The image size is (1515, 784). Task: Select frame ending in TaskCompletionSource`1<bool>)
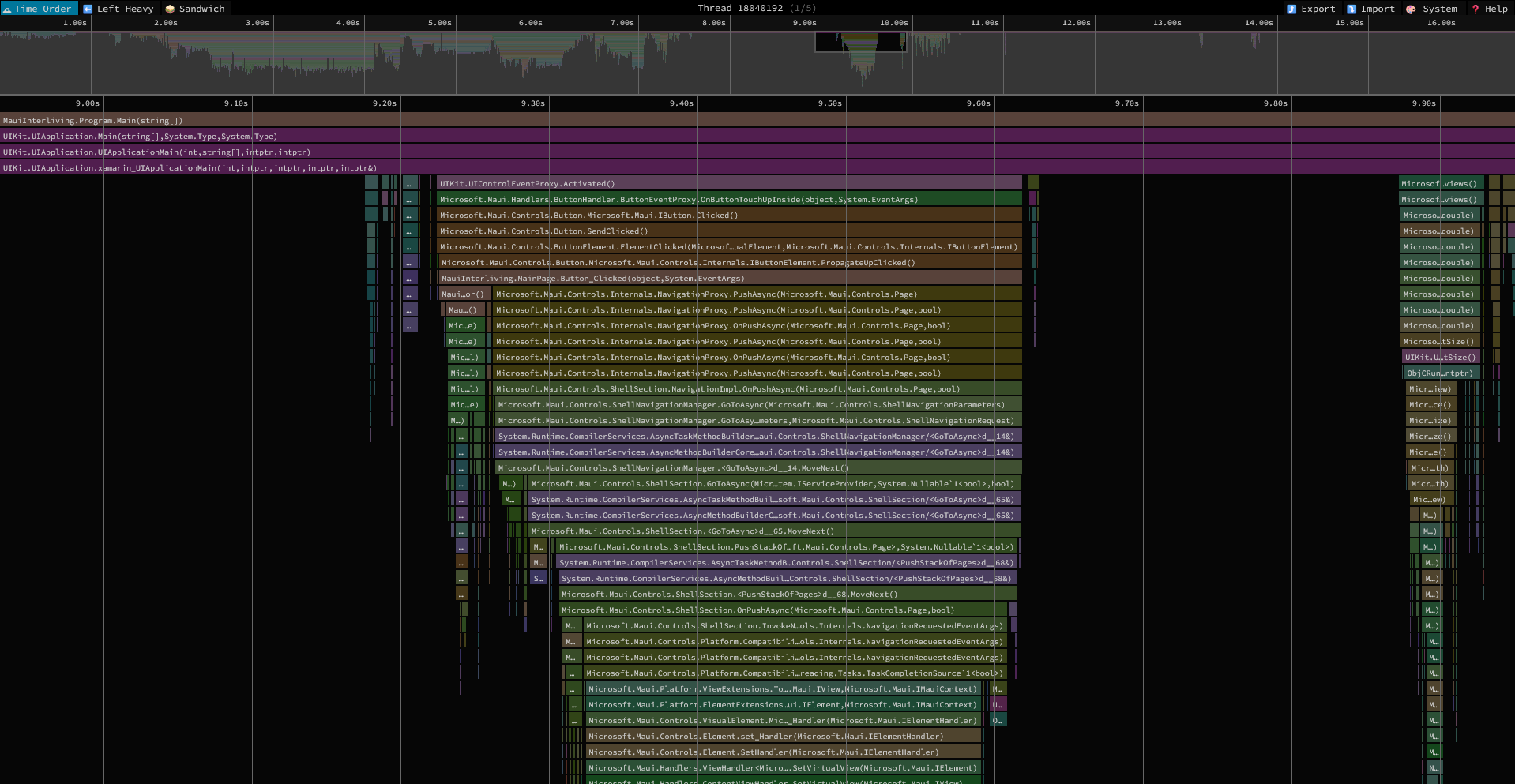click(x=796, y=673)
